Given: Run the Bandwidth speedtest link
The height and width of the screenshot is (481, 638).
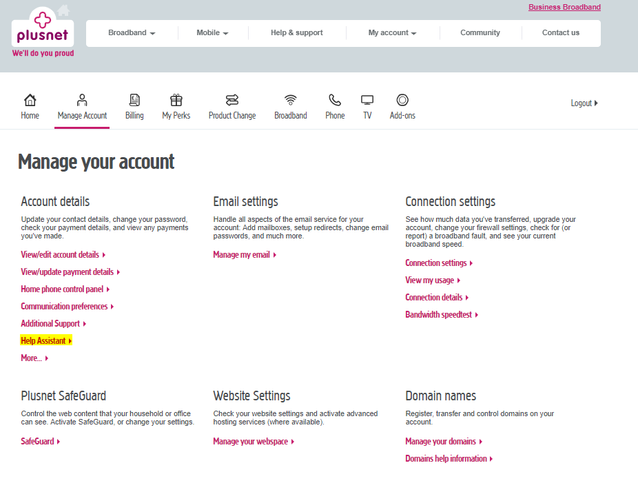Looking at the screenshot, I should coord(440,315).
